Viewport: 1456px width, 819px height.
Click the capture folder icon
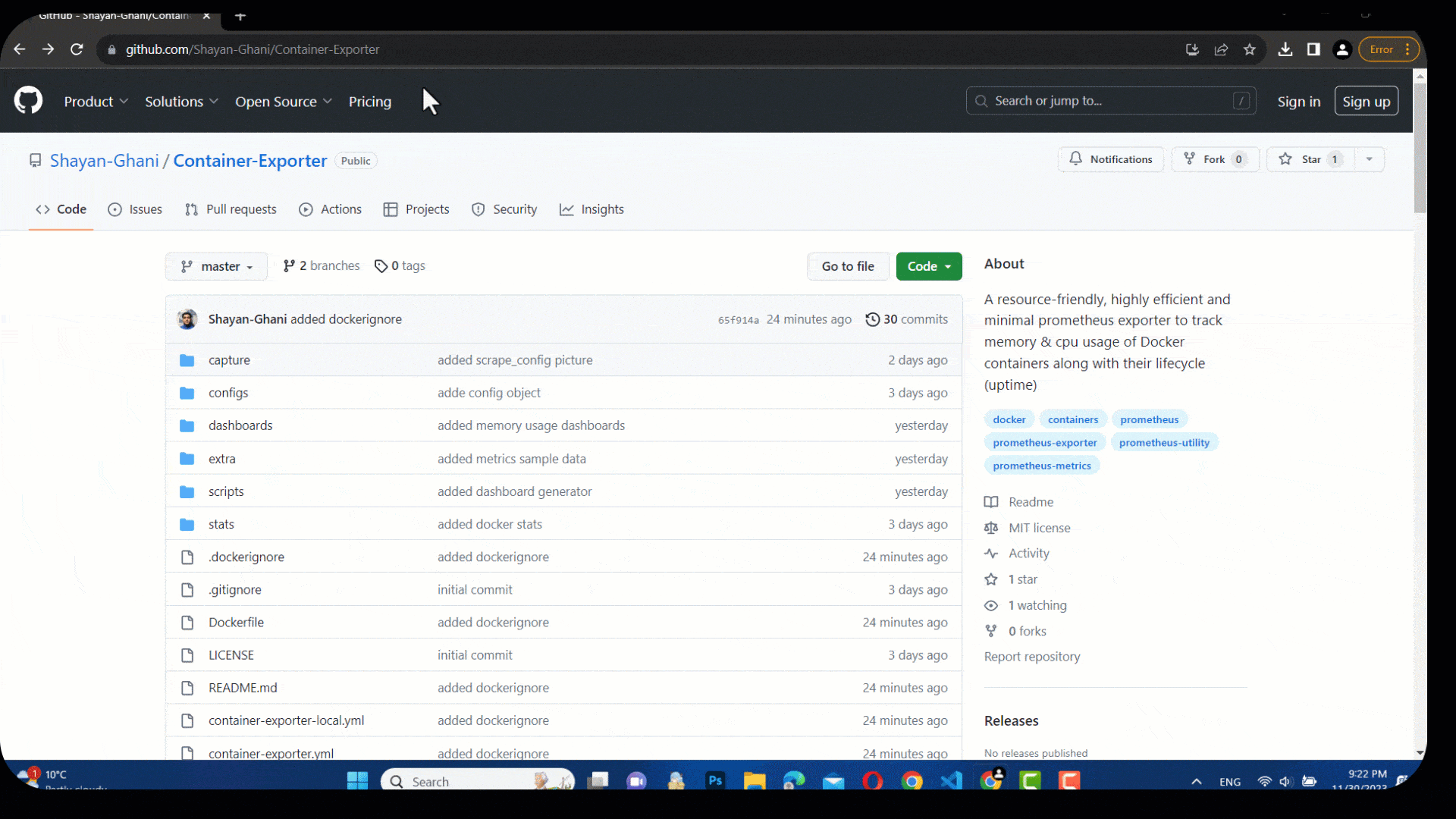(187, 360)
